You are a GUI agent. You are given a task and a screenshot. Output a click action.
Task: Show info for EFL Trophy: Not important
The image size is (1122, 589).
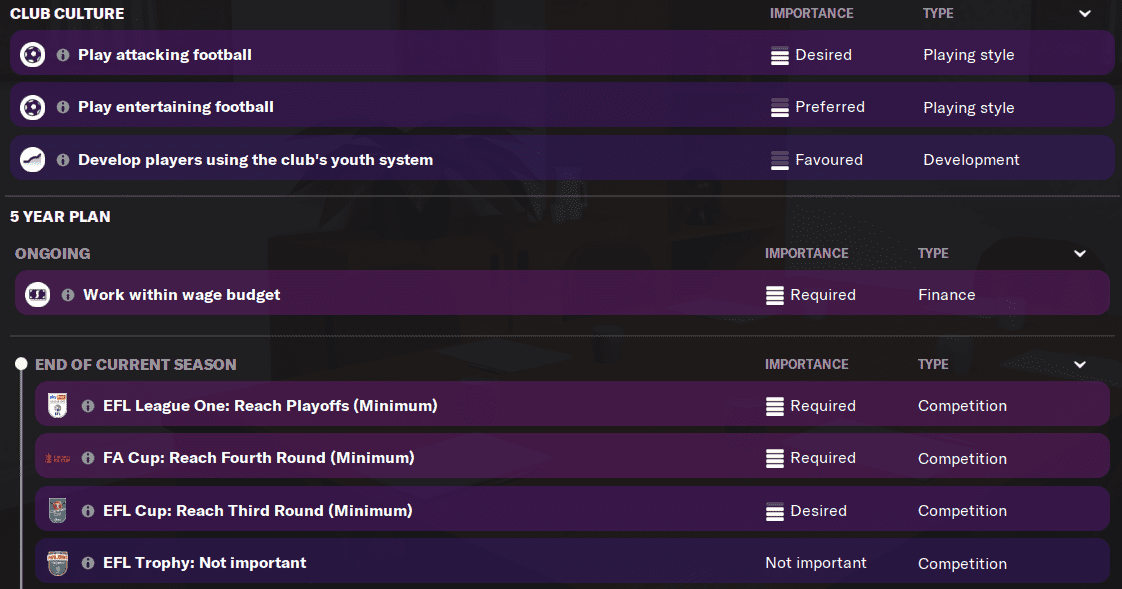pos(88,563)
